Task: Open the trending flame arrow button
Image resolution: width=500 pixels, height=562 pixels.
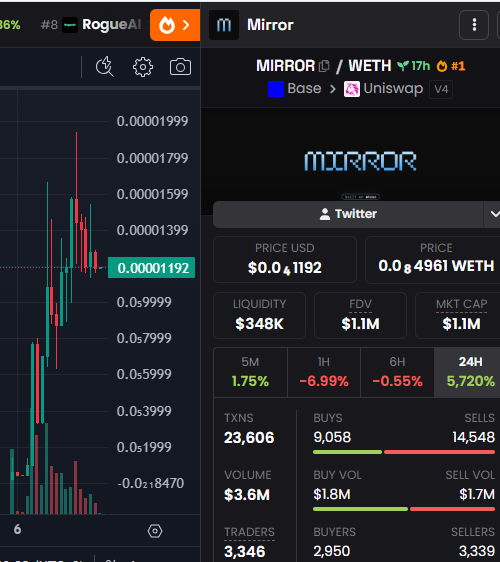Action: point(175,25)
